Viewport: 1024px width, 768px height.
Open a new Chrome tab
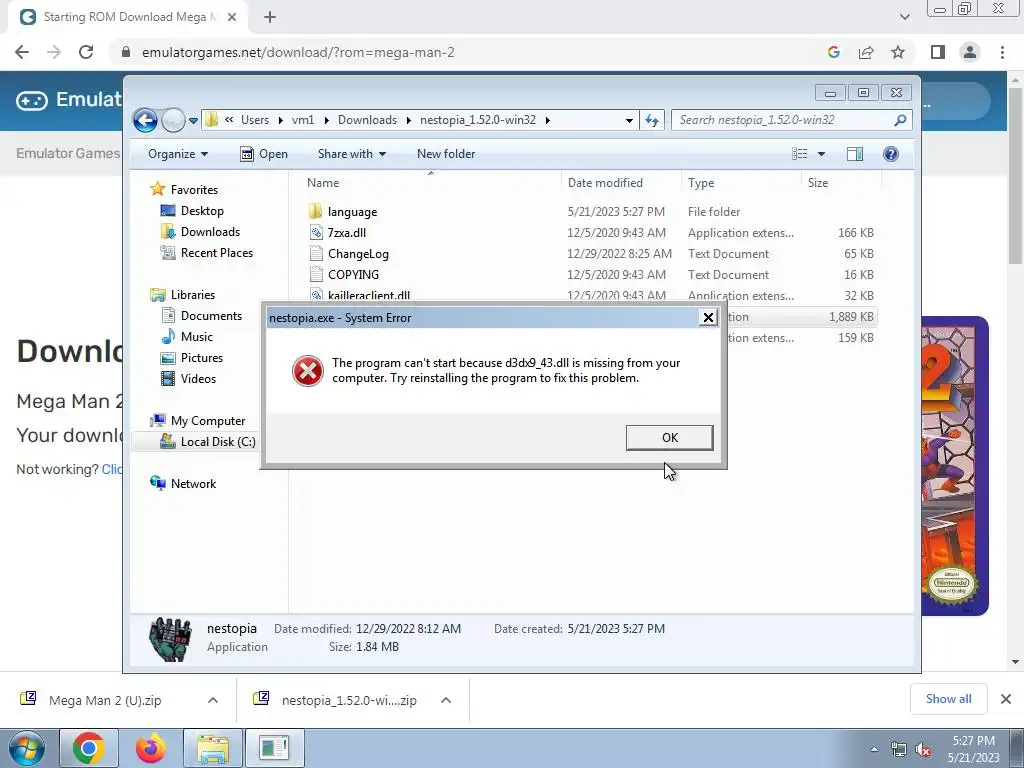270,17
